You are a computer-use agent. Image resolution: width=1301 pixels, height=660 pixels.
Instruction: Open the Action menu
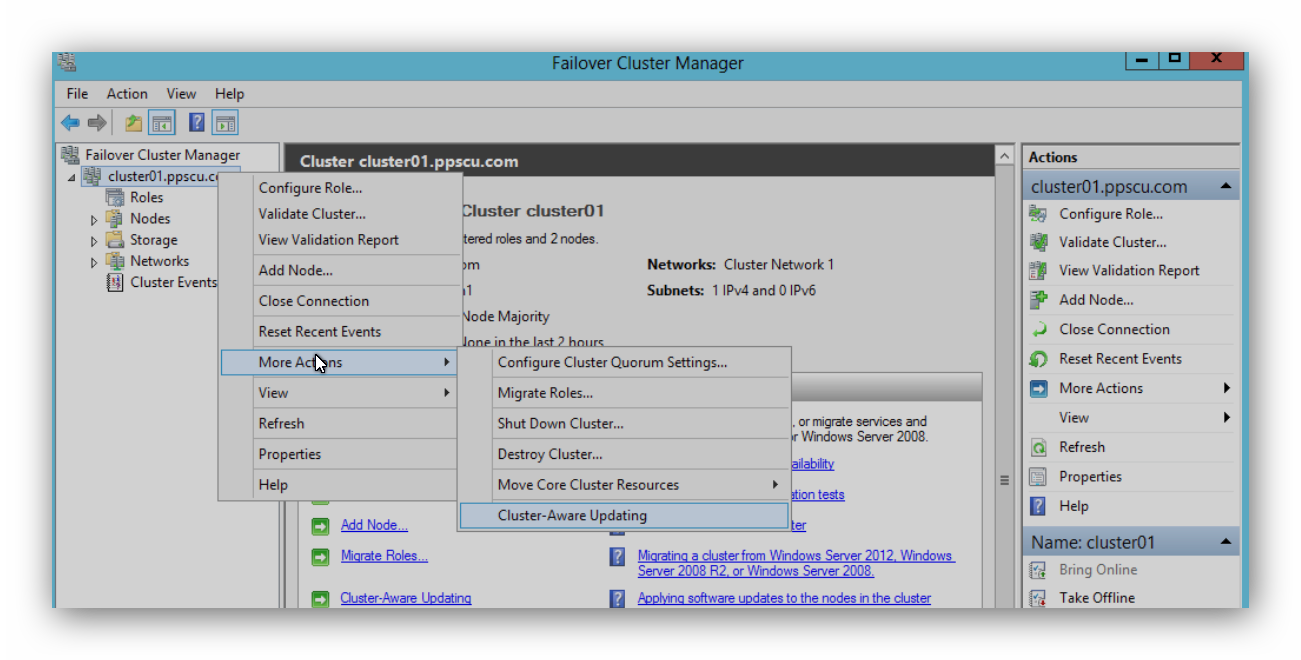[127, 93]
